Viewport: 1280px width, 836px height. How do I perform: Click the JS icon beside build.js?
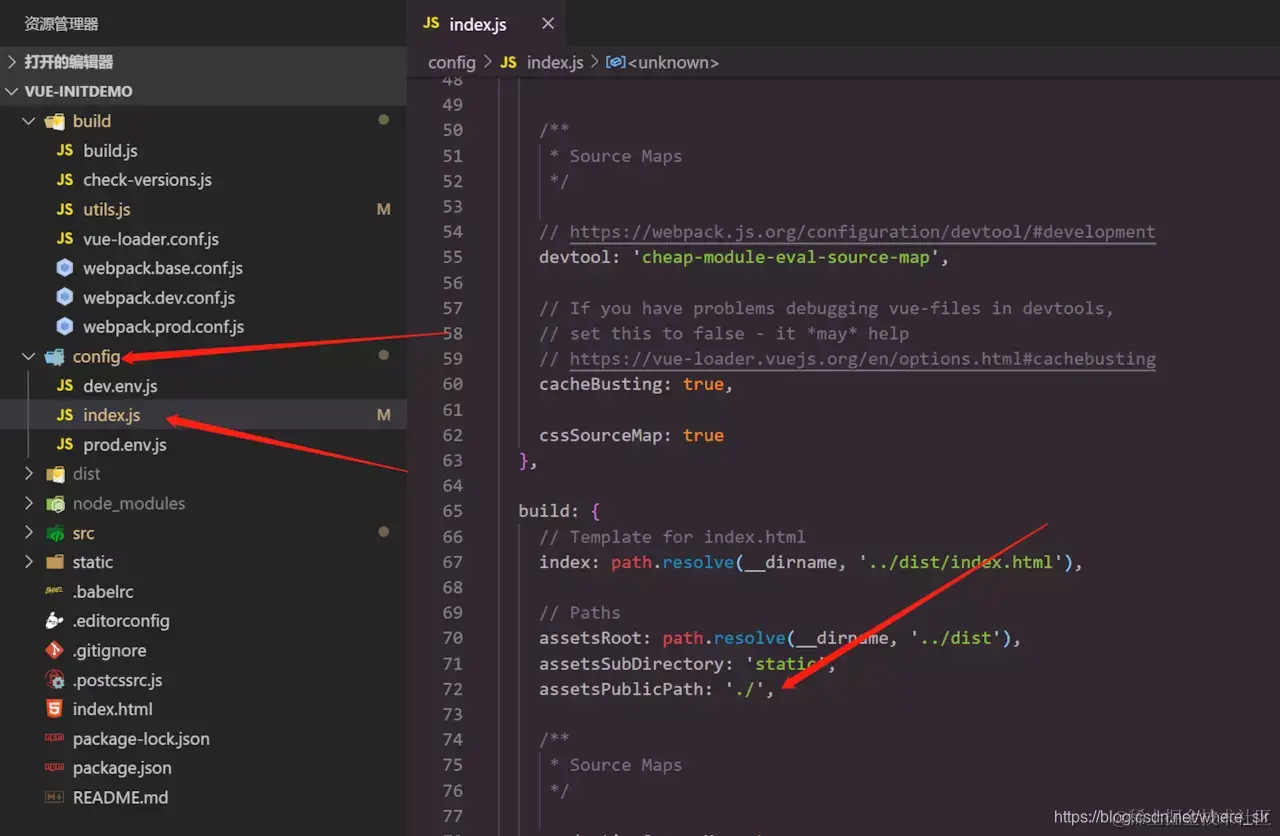65,150
